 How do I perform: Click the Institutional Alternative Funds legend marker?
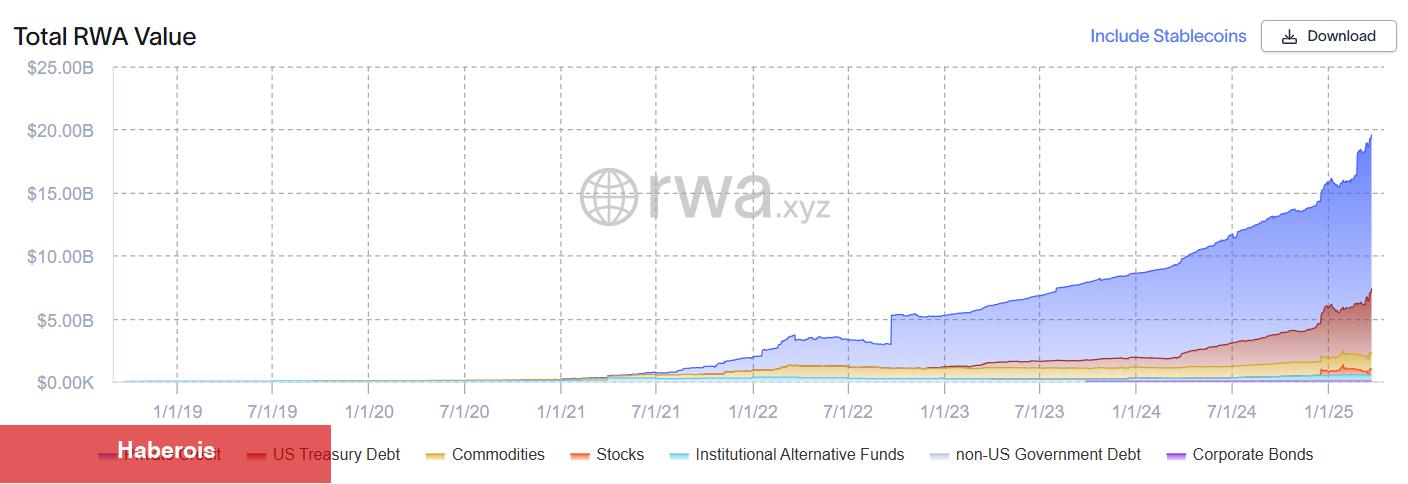point(678,456)
